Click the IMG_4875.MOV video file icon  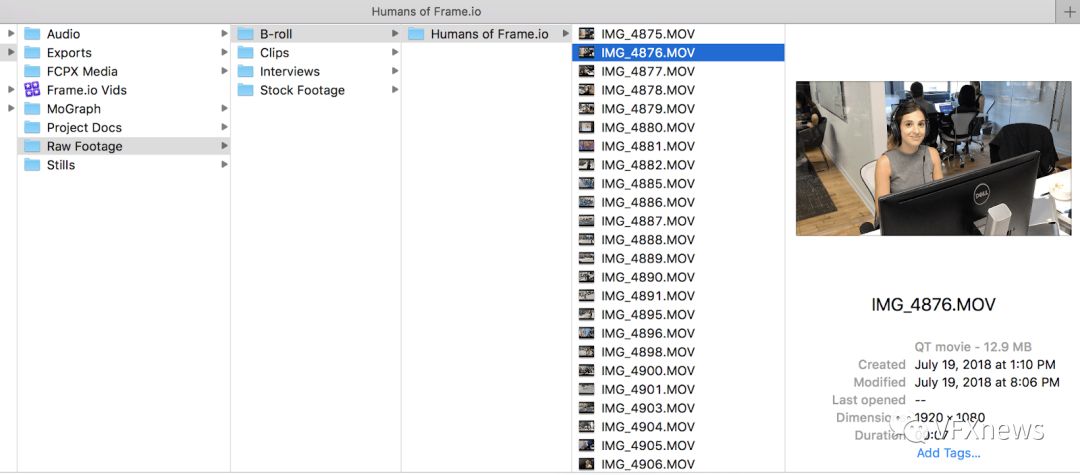point(587,34)
